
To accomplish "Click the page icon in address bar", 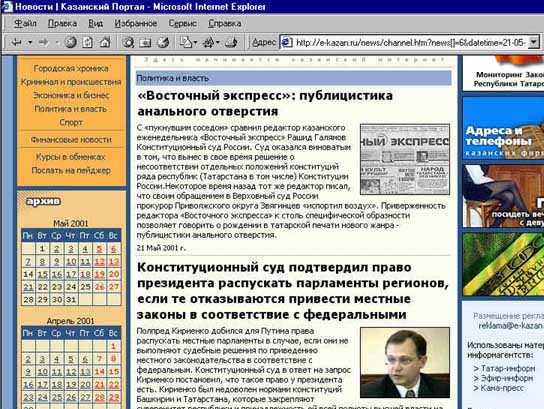I will tap(287, 42).
